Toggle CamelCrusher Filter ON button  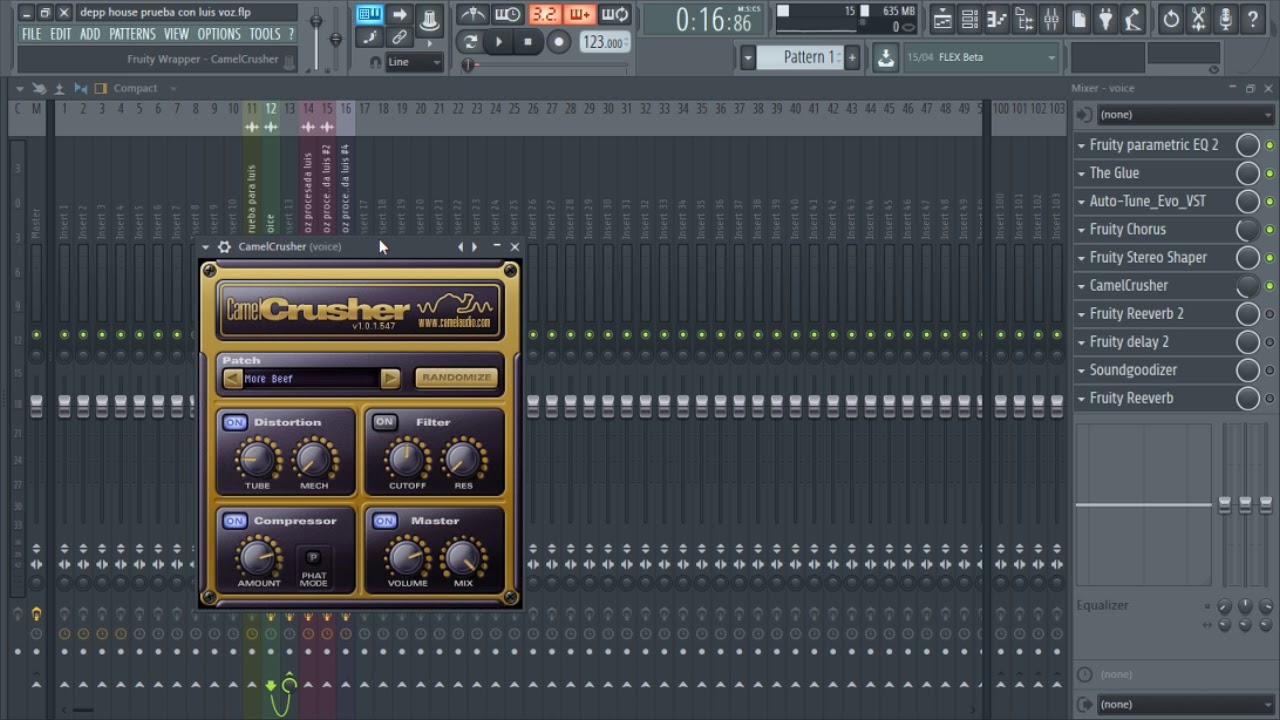(x=384, y=422)
